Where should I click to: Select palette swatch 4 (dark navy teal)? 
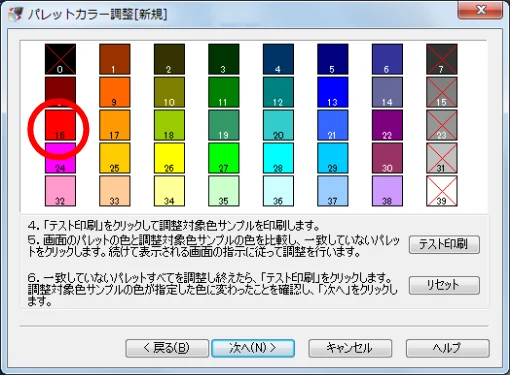click(x=278, y=59)
